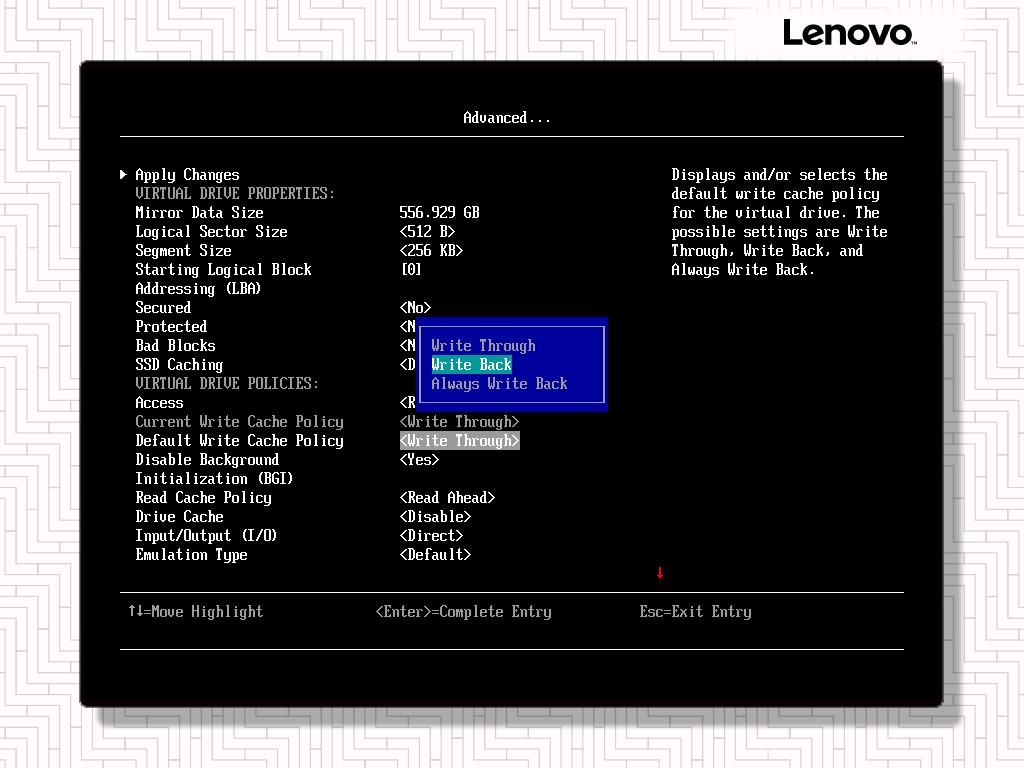Click the Esc=Exit Entry hint
1024x768 pixels.
tap(695, 612)
